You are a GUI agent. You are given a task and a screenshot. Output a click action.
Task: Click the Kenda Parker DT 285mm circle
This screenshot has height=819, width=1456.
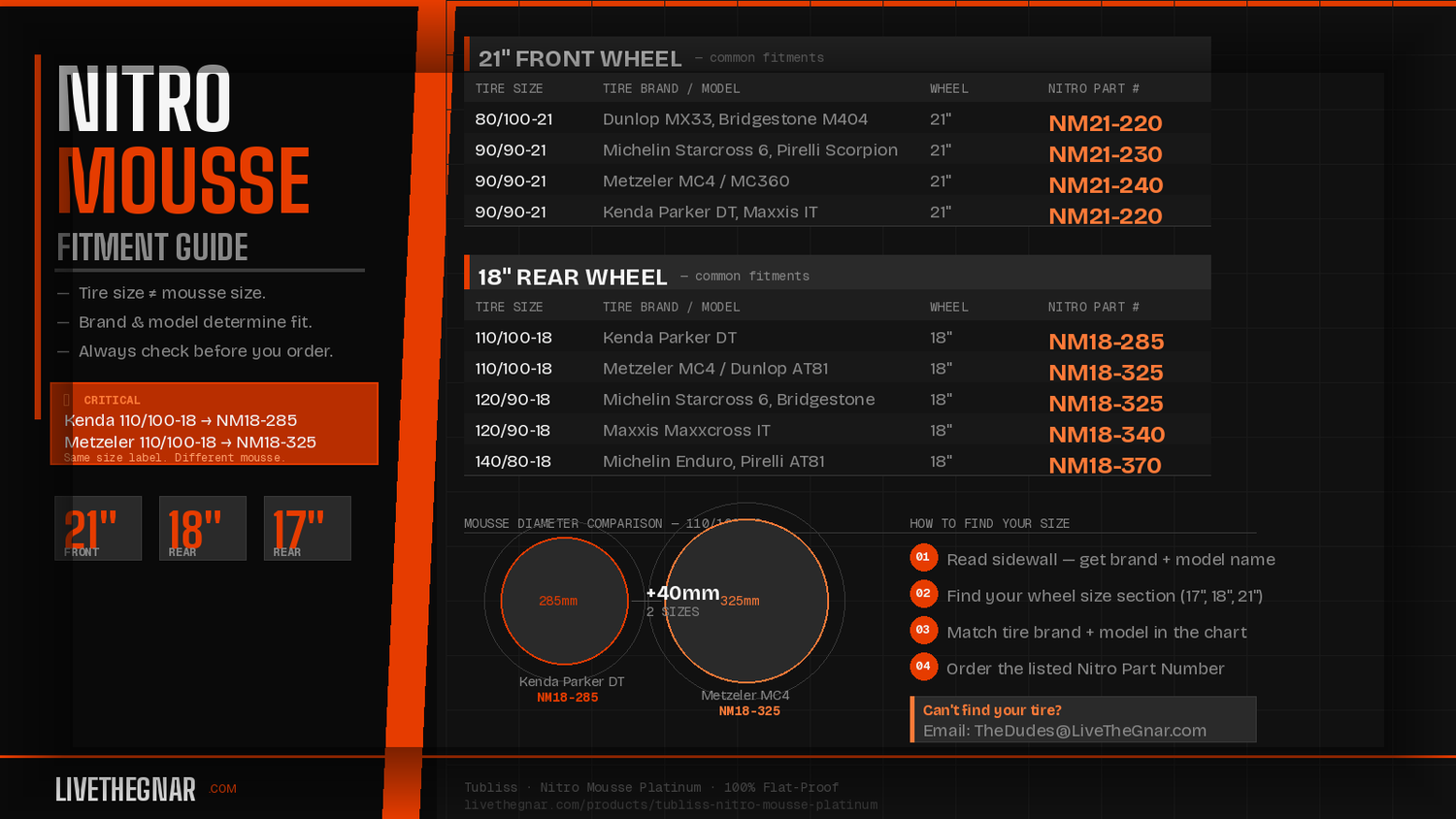565,602
